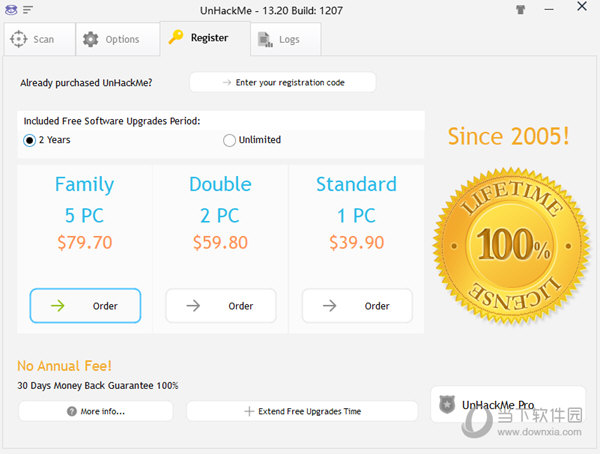The image size is (600, 454).
Task: Select the 2 Years upgrade period
Action: [47, 140]
